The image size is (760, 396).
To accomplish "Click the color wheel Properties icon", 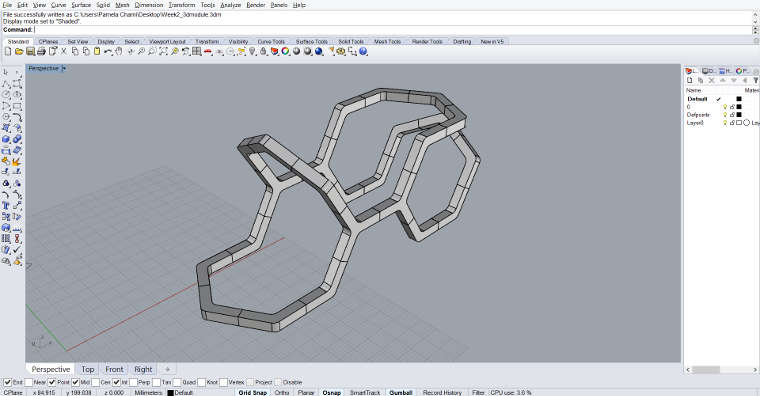I will click(285, 51).
